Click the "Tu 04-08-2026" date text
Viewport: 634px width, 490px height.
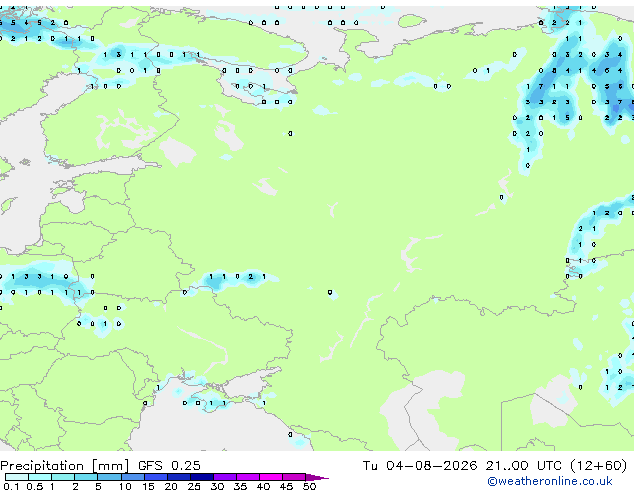click(420, 465)
